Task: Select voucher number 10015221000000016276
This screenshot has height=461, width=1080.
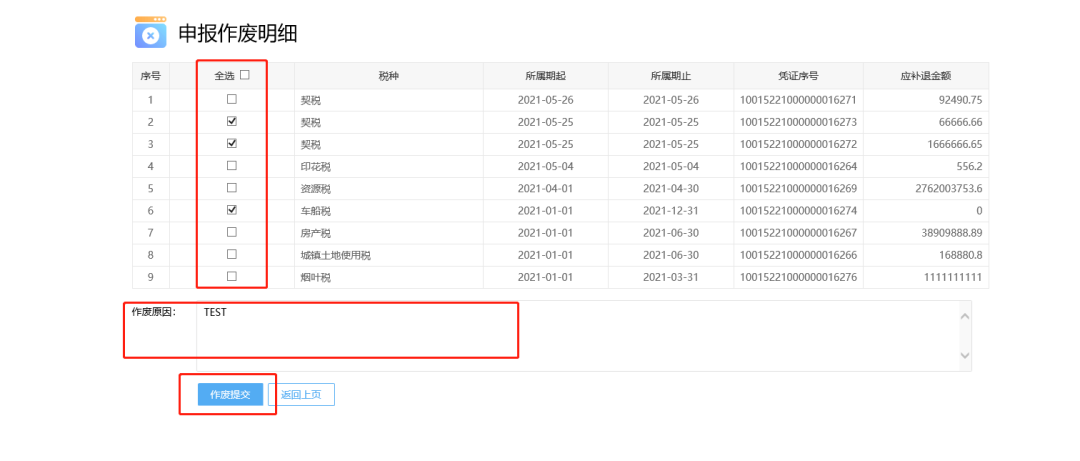Action: 798,277
